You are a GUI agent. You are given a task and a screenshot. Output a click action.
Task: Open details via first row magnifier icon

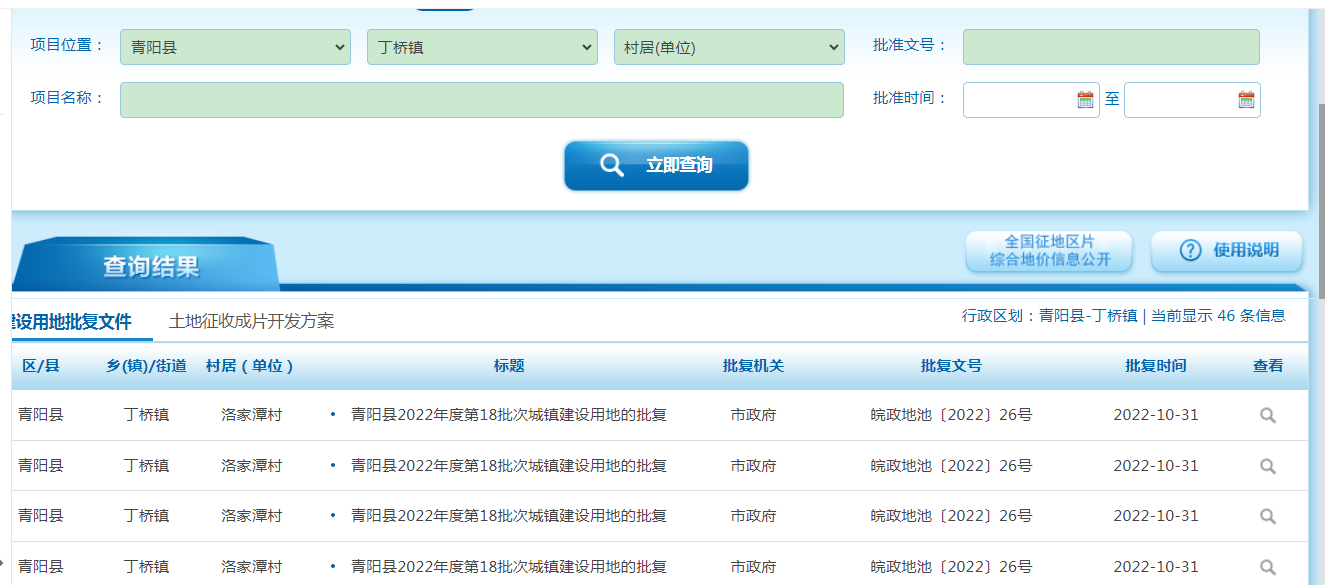[1267, 416]
